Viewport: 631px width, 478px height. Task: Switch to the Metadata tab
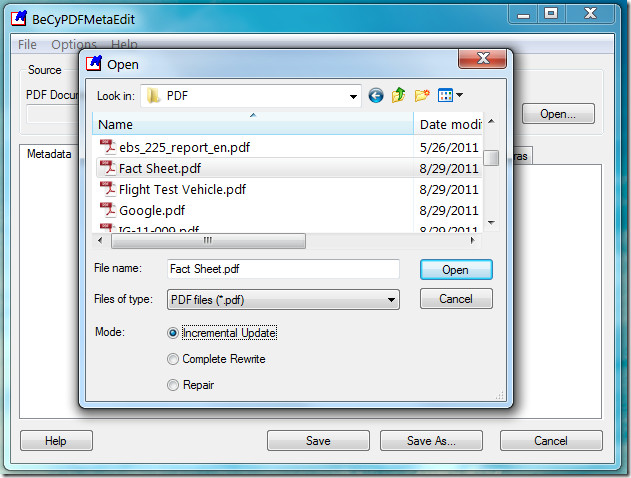[x=49, y=154]
